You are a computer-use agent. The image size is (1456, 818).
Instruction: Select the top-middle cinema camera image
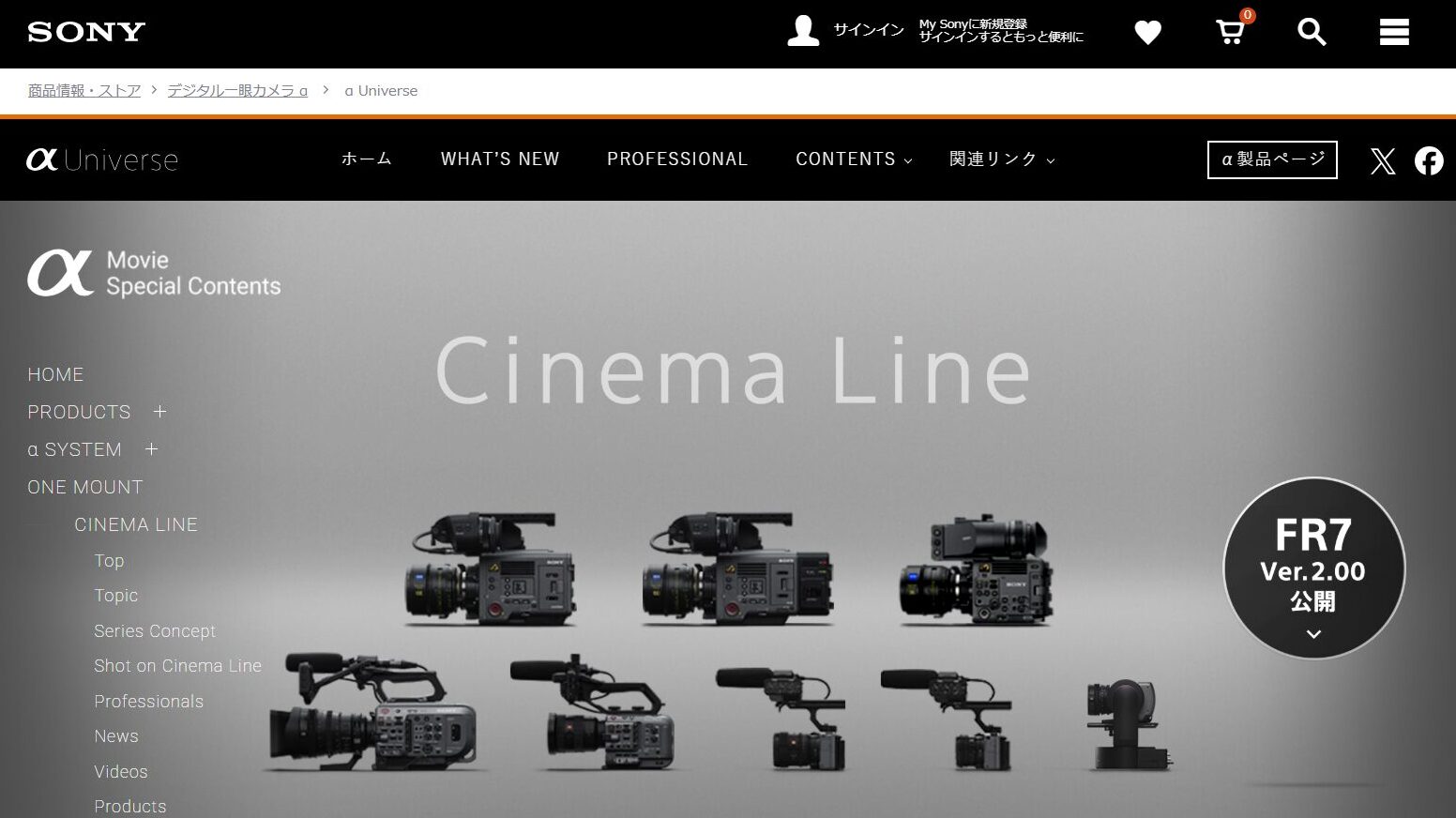[x=737, y=568]
